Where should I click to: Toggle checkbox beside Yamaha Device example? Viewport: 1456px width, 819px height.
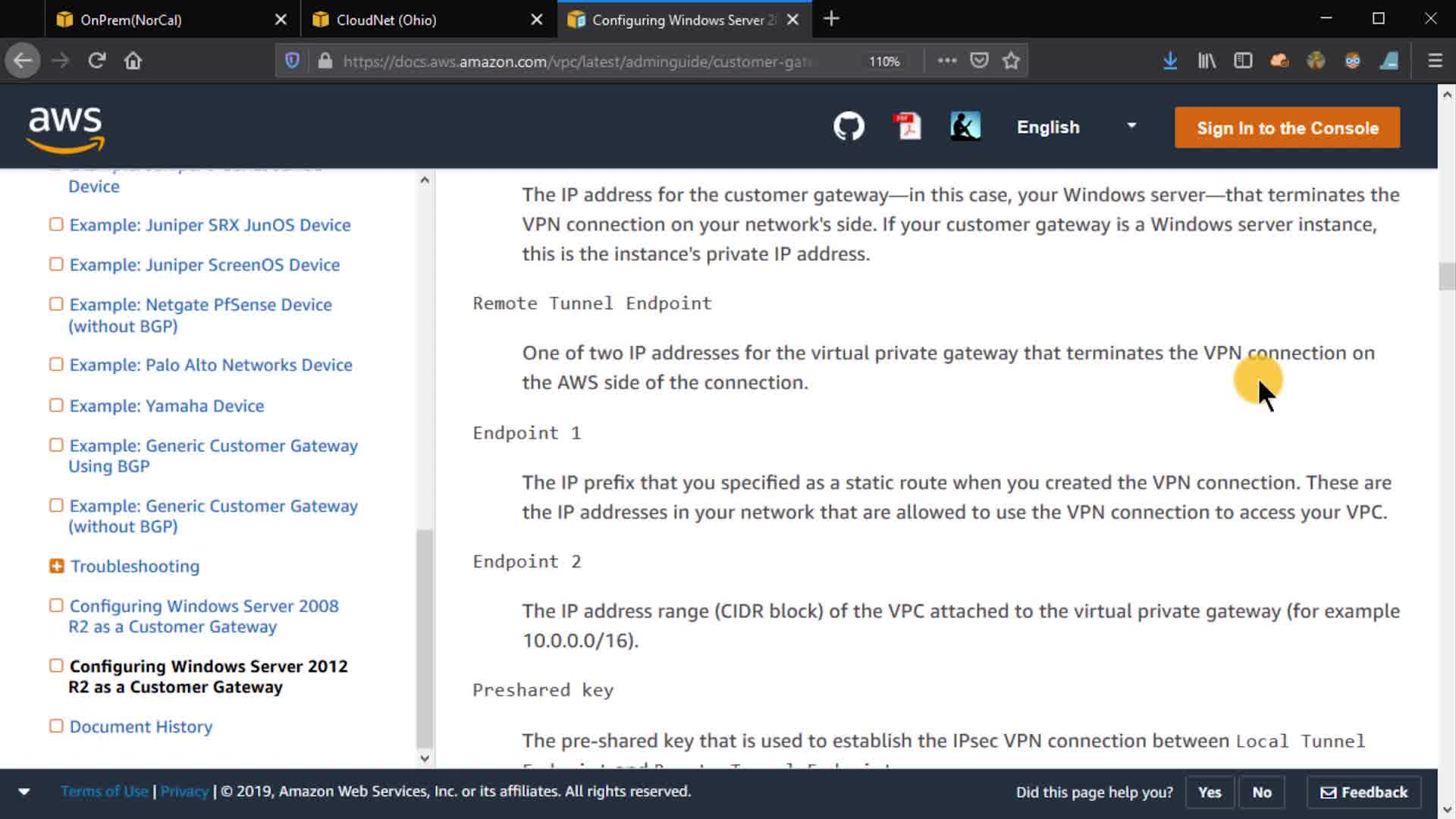[56, 405]
